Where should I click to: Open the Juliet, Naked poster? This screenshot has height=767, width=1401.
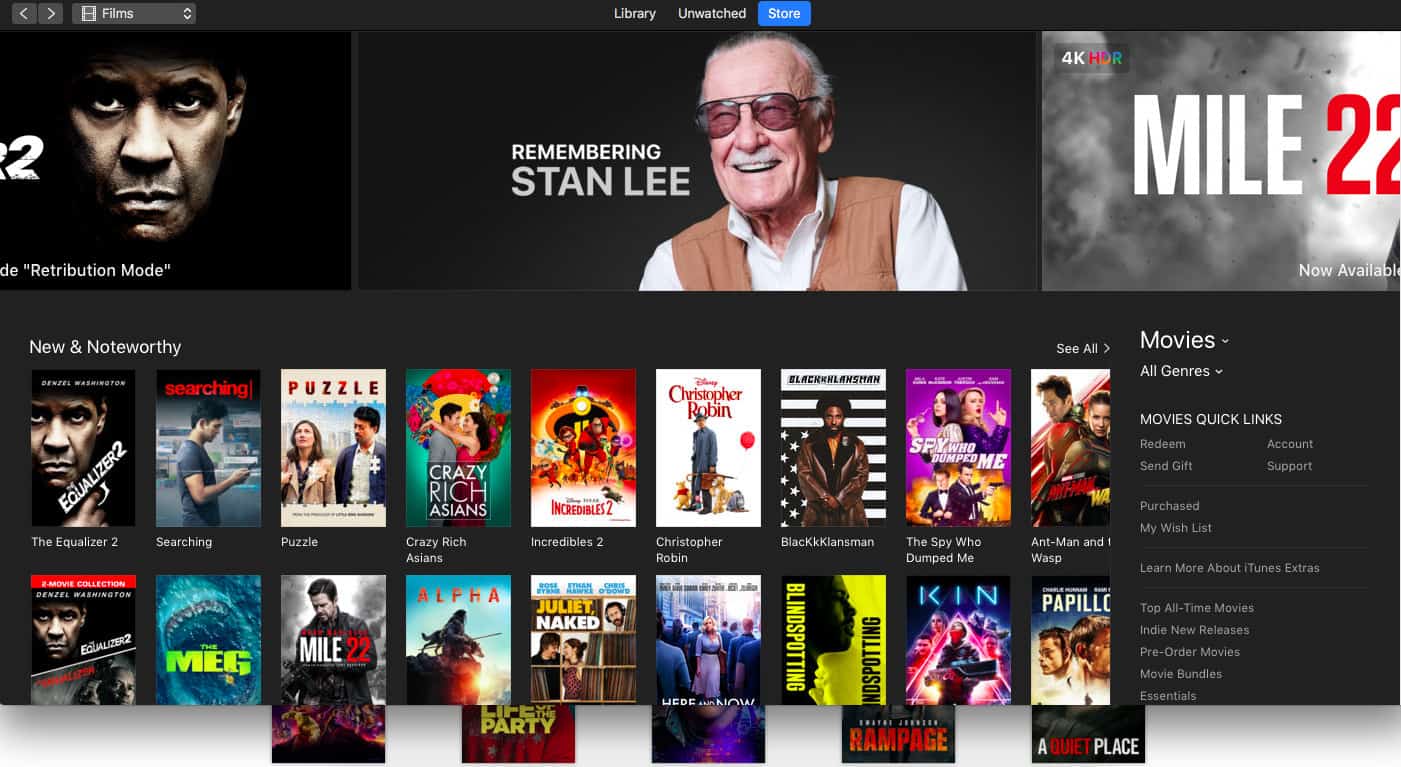pos(583,640)
